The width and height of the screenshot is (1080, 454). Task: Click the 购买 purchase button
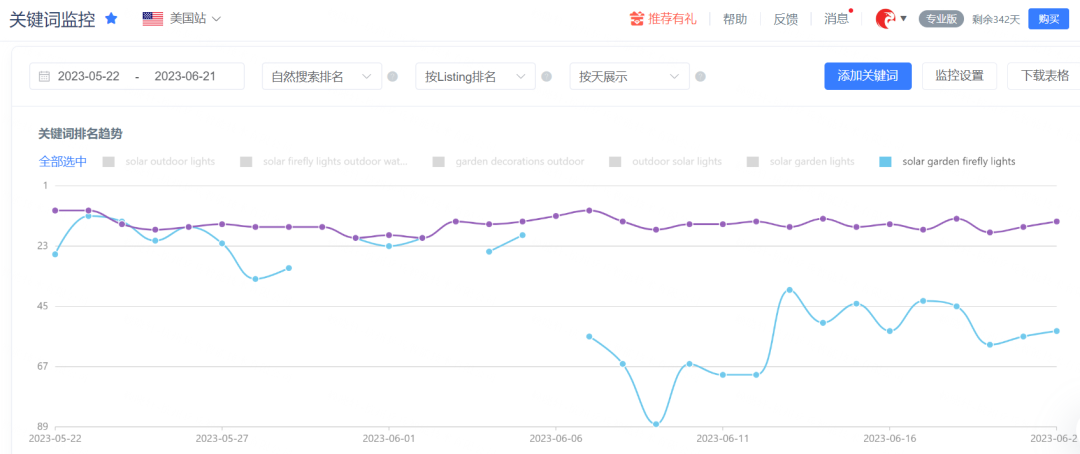(1048, 19)
